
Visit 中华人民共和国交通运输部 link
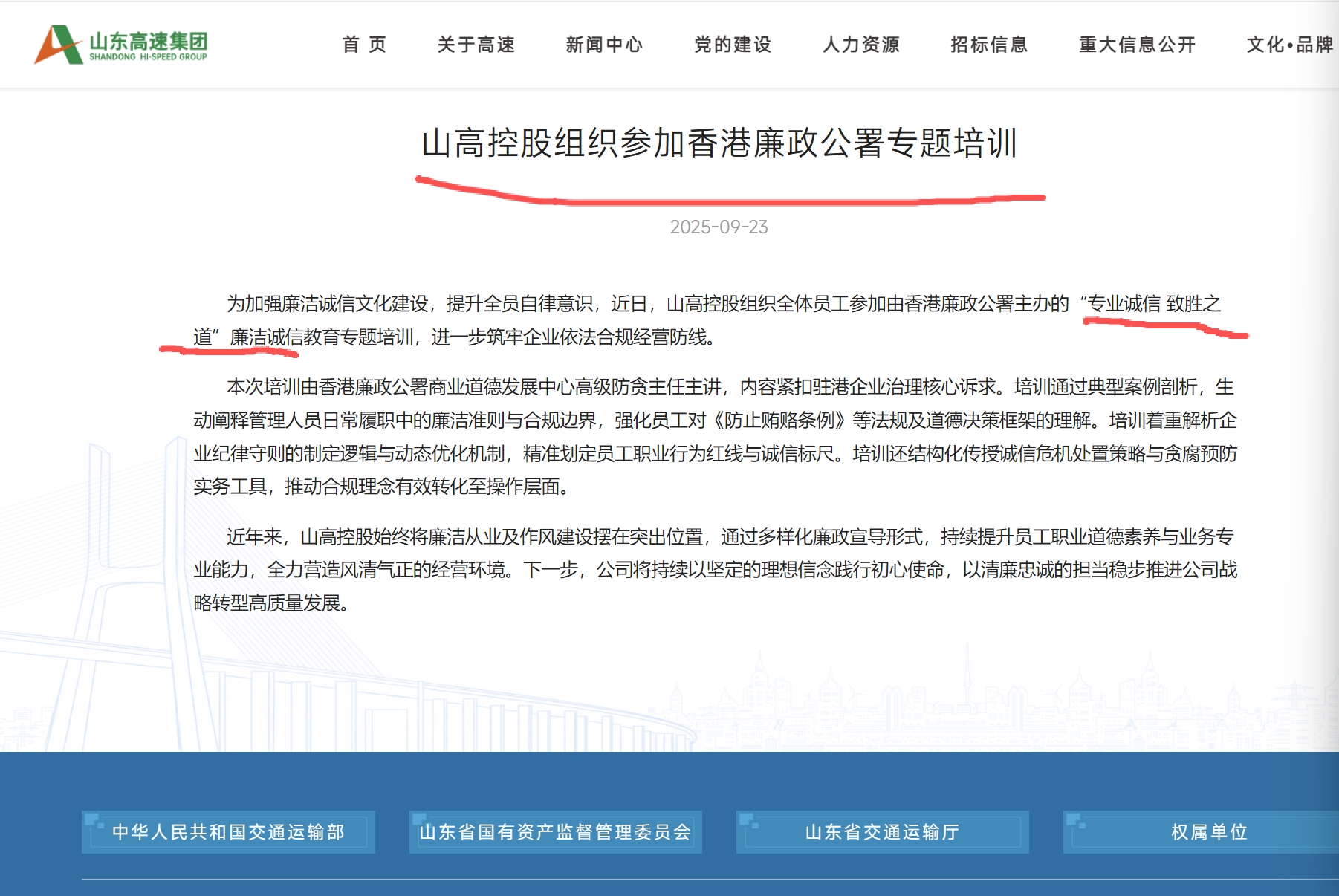pos(228,832)
